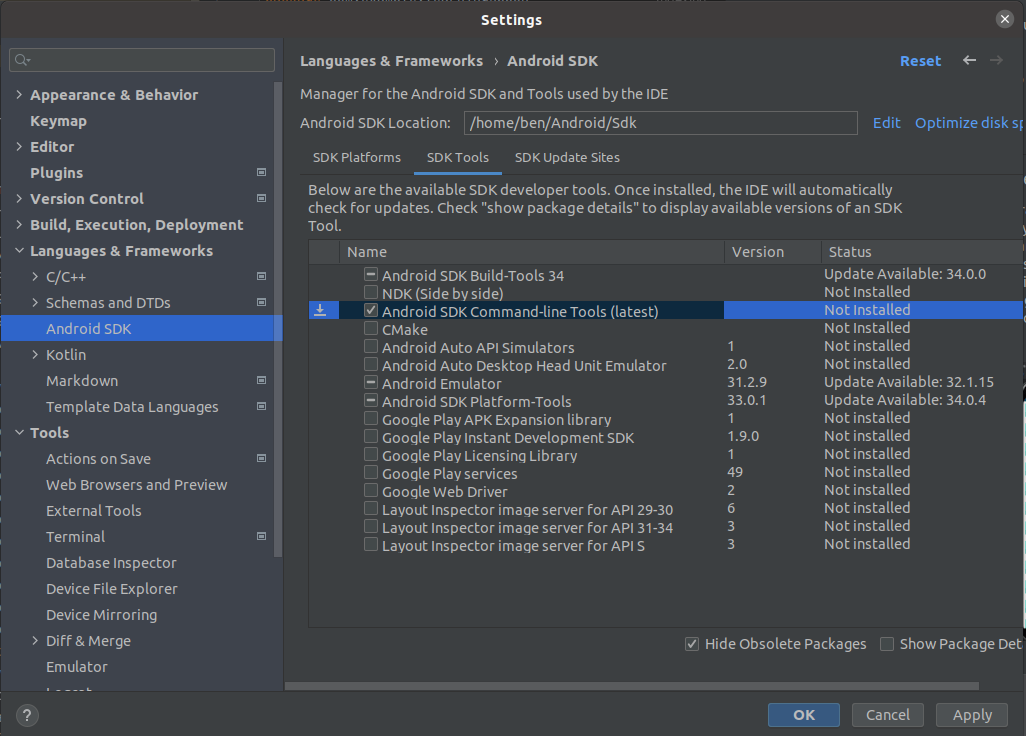1026x736 pixels.
Task: Check the Google Play services checkbox
Action: click(371, 472)
